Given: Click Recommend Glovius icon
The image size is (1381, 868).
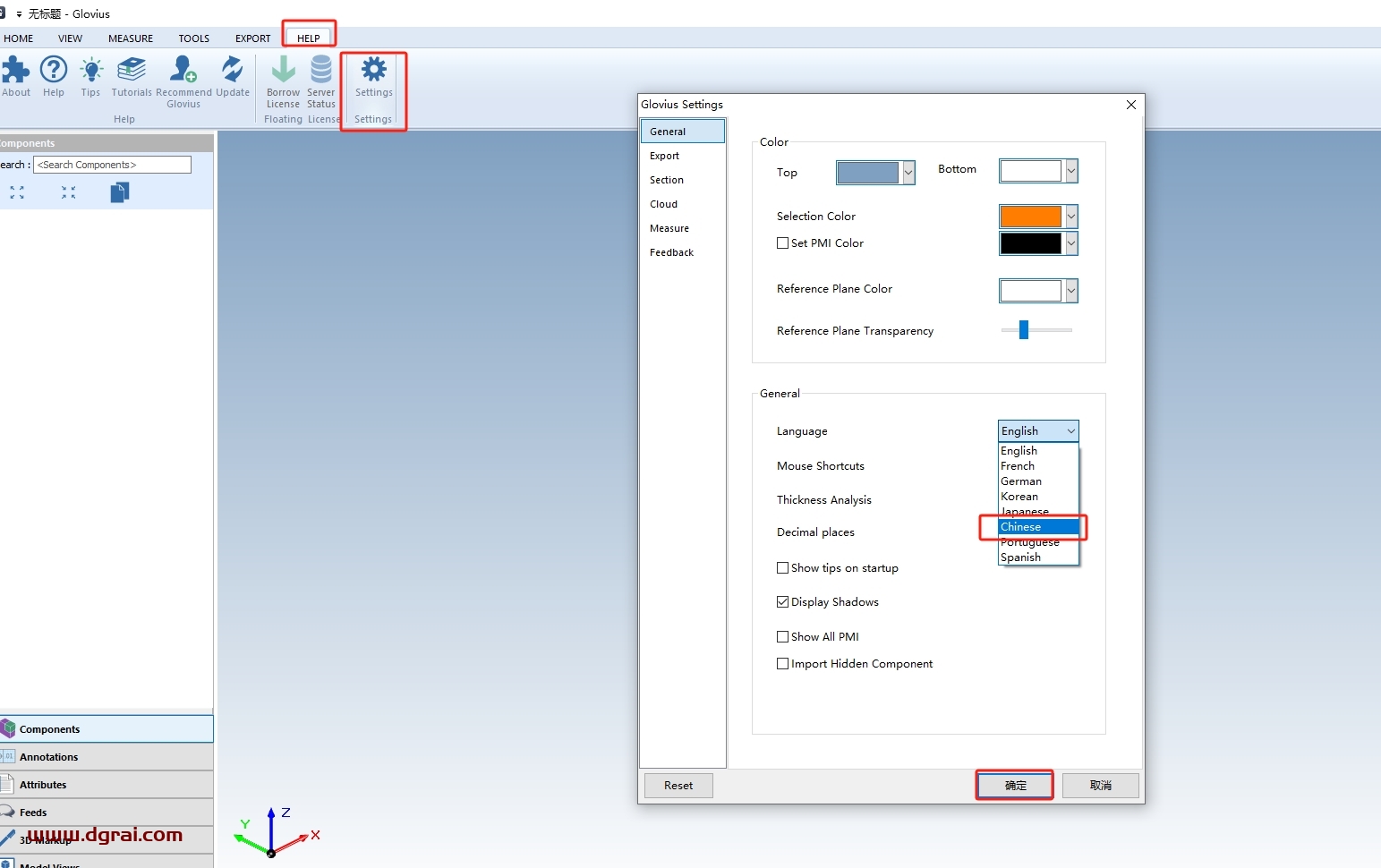Looking at the screenshot, I should (183, 81).
